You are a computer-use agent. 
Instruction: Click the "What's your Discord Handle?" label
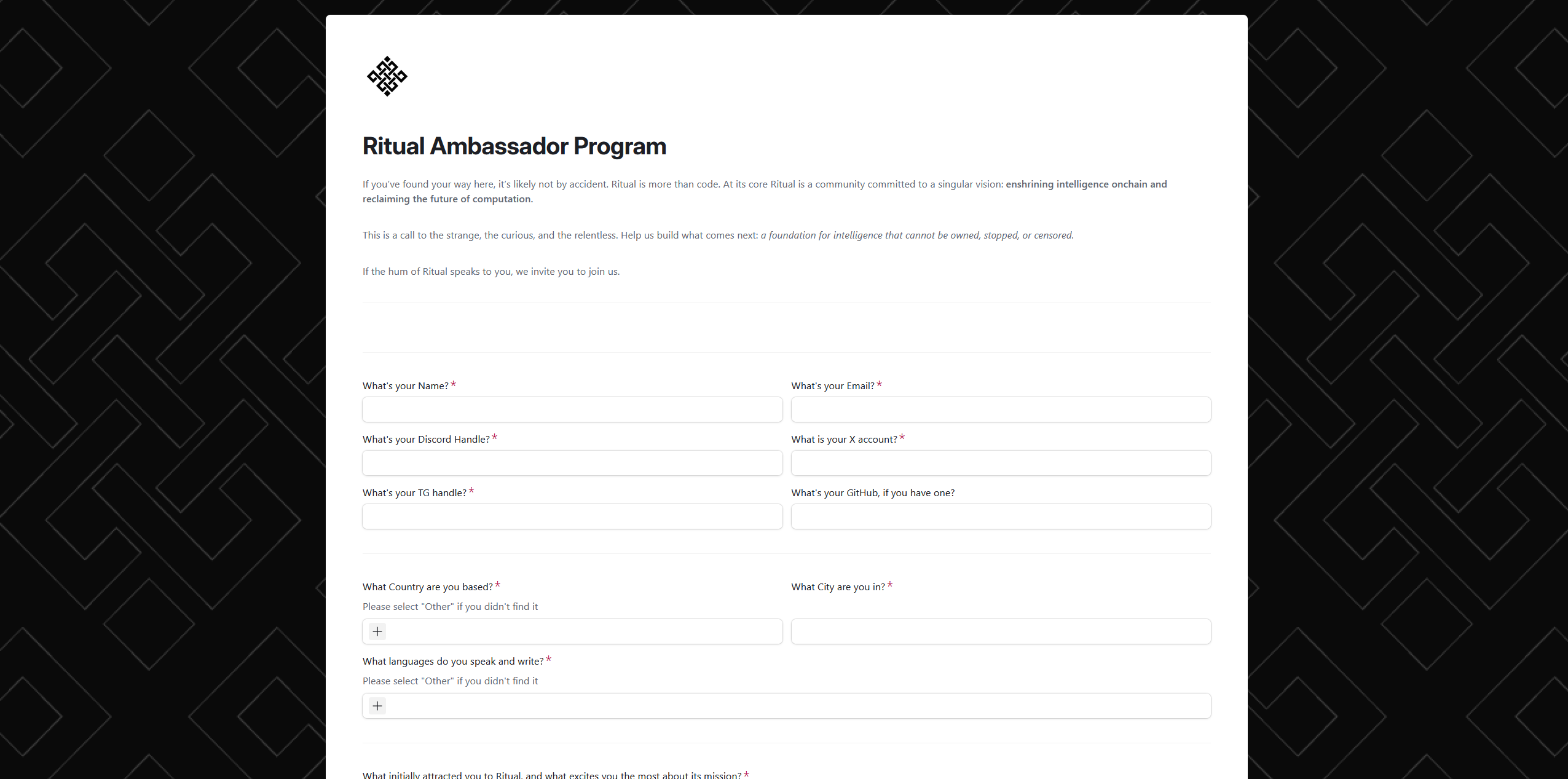click(426, 440)
